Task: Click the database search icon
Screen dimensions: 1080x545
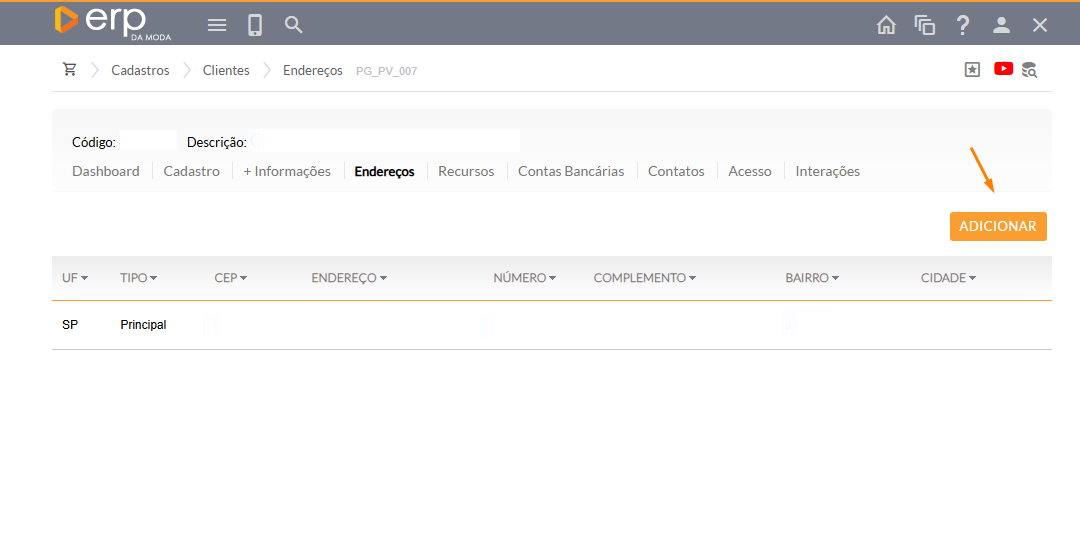Action: coord(1029,70)
